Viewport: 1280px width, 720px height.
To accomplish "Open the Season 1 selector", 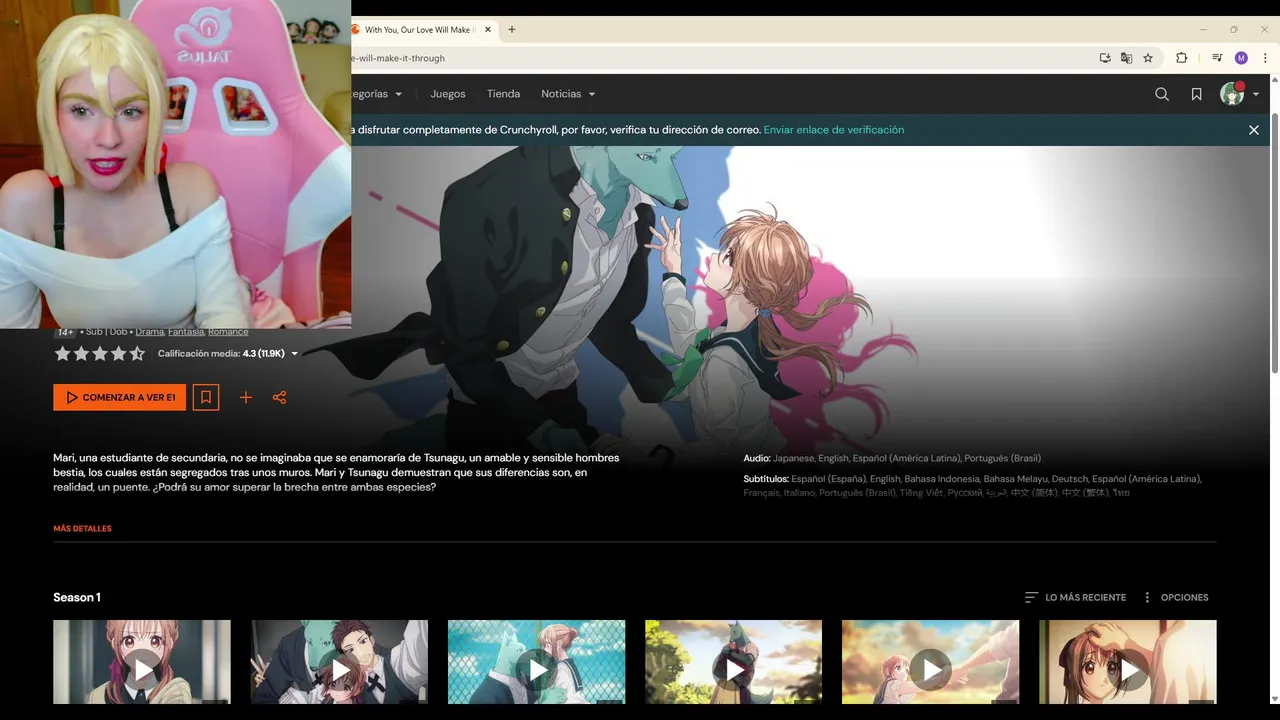I will [x=77, y=597].
